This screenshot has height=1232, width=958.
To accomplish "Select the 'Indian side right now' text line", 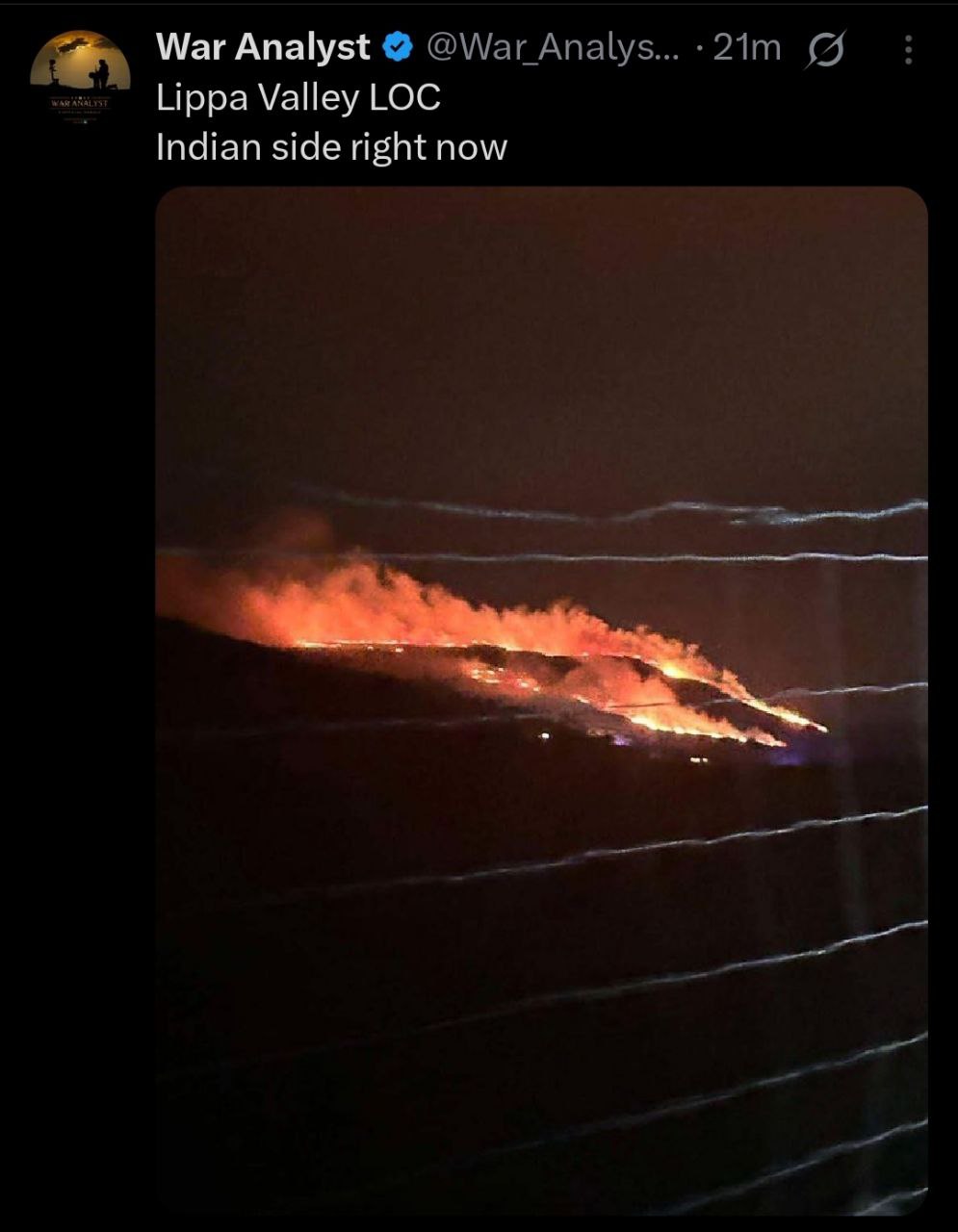I will click(331, 147).
